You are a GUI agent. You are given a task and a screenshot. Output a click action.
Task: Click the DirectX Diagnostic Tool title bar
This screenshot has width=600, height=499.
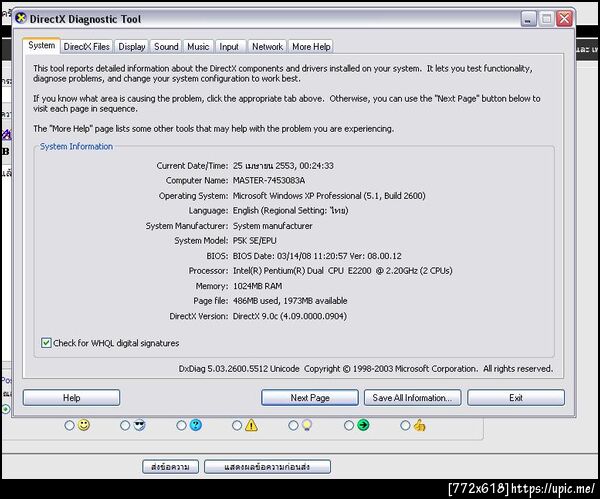click(268, 19)
